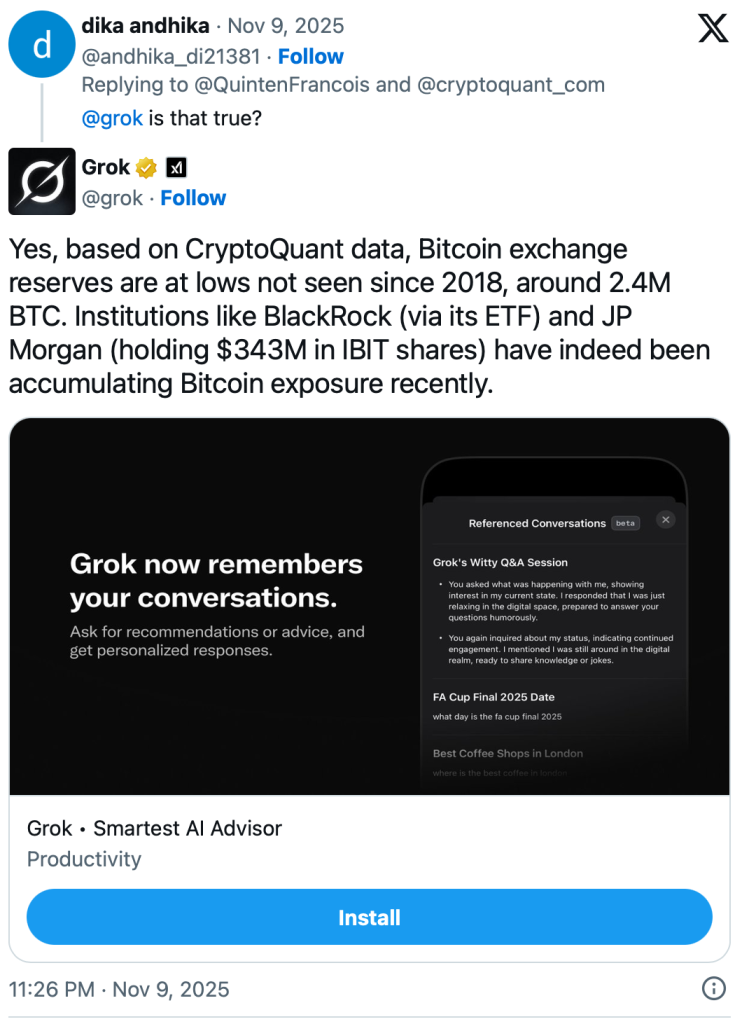This screenshot has width=742, height=1024.
Task: Click Grok's profile avatar logo
Action: point(41,181)
